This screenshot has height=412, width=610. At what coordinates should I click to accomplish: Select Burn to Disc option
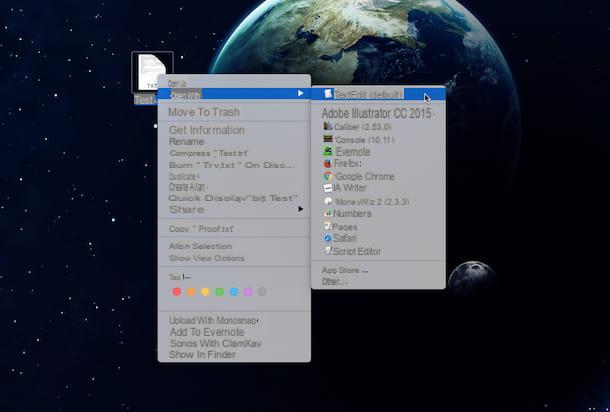(x=231, y=165)
